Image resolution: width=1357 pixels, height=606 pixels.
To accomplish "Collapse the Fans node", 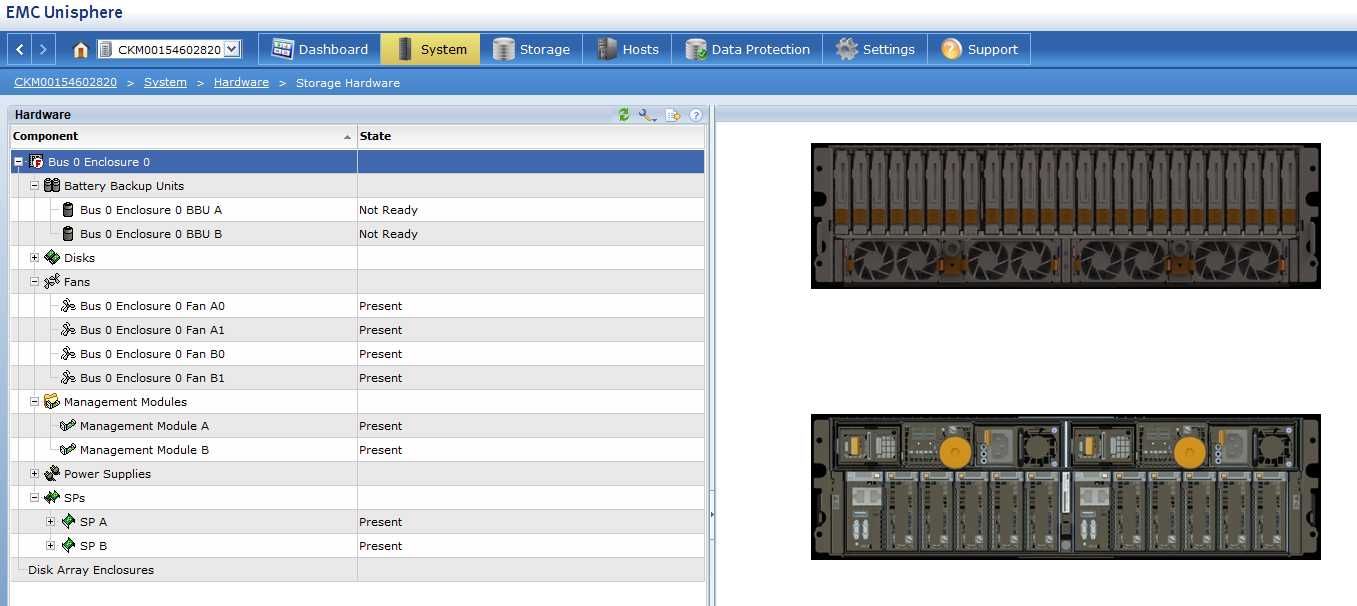I will pyautogui.click(x=34, y=282).
